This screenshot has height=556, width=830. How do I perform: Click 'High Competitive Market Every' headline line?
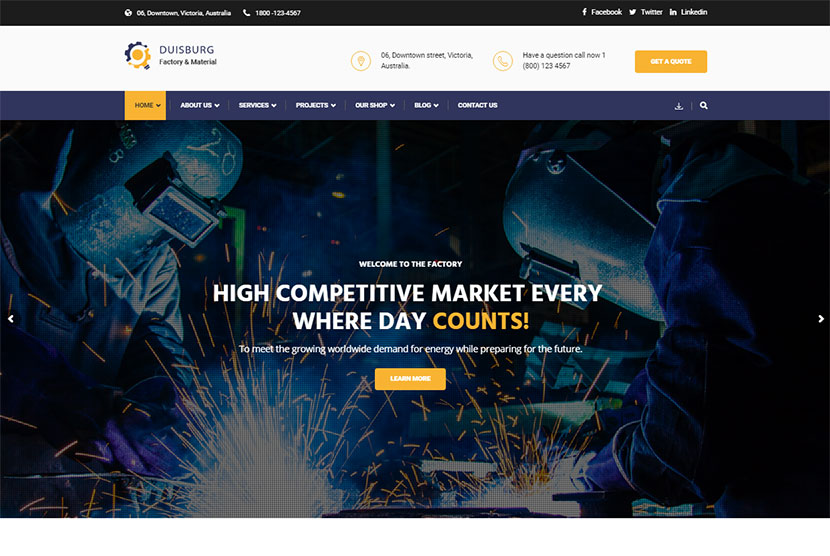click(408, 293)
